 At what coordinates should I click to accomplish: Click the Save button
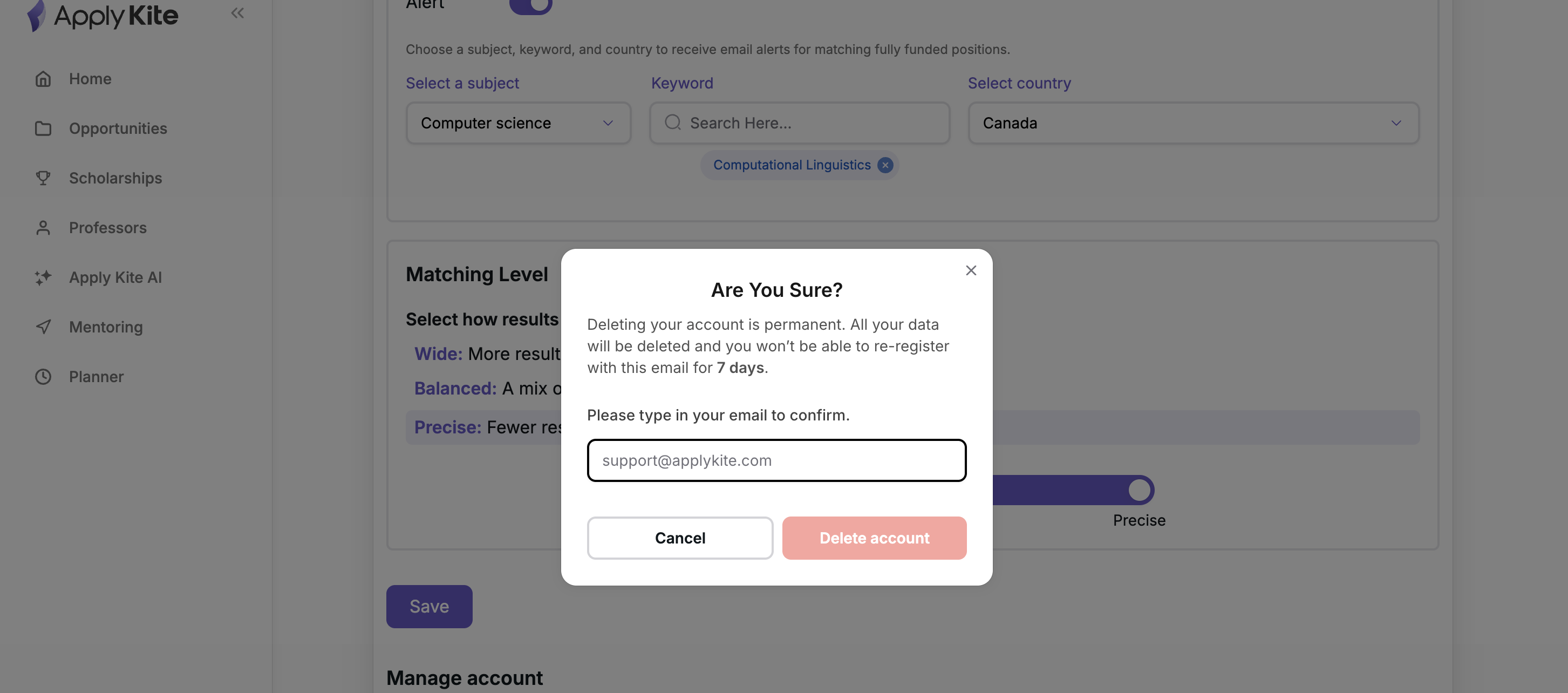429,607
